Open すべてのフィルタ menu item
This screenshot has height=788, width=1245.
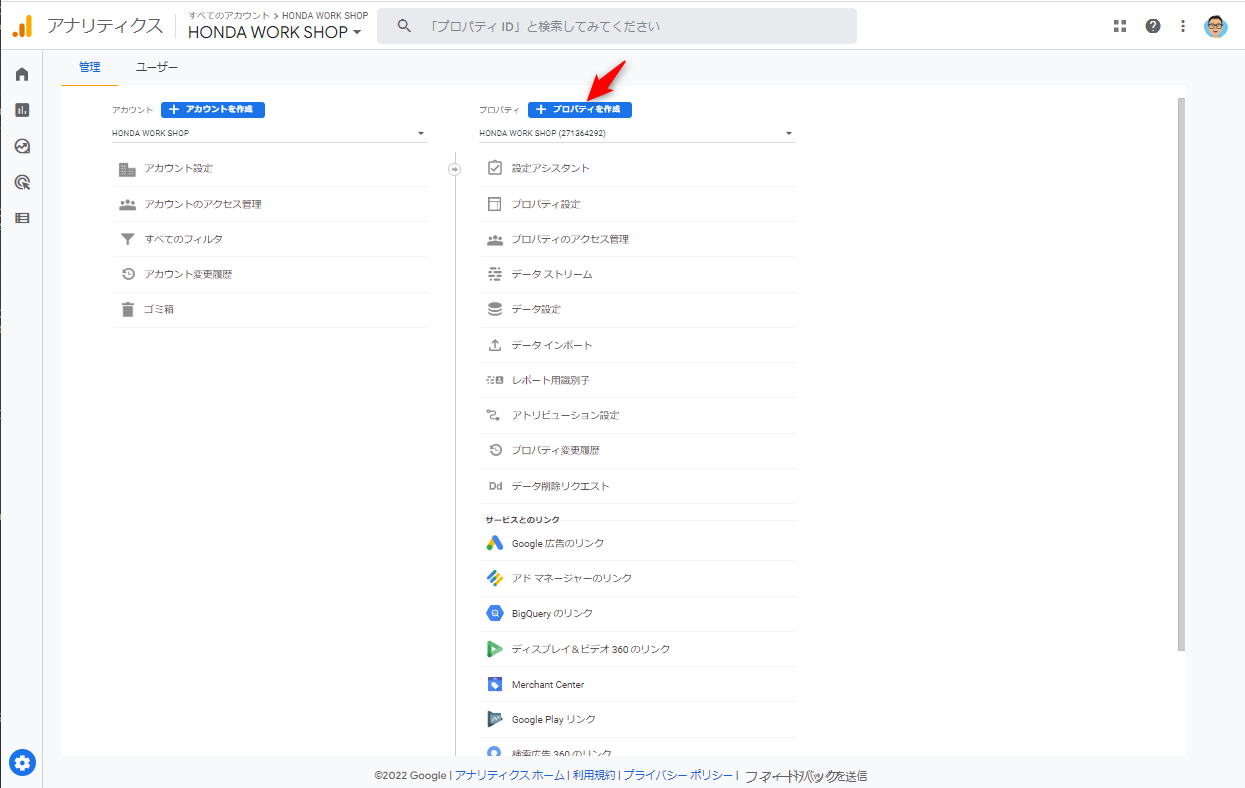270,239
